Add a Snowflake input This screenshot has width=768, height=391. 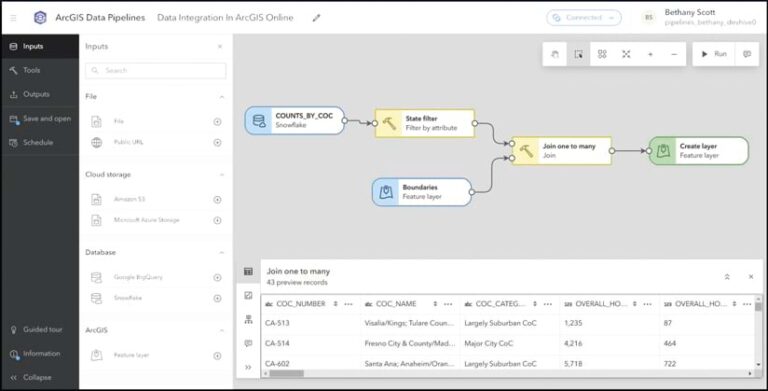[x=217, y=298]
